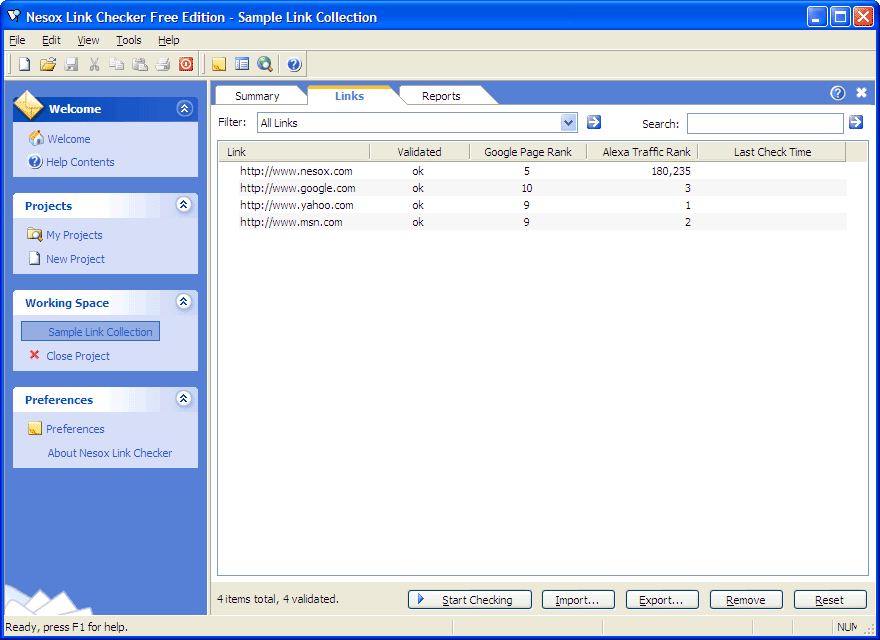
Task: Apply the filter with the arrow button
Action: point(594,122)
